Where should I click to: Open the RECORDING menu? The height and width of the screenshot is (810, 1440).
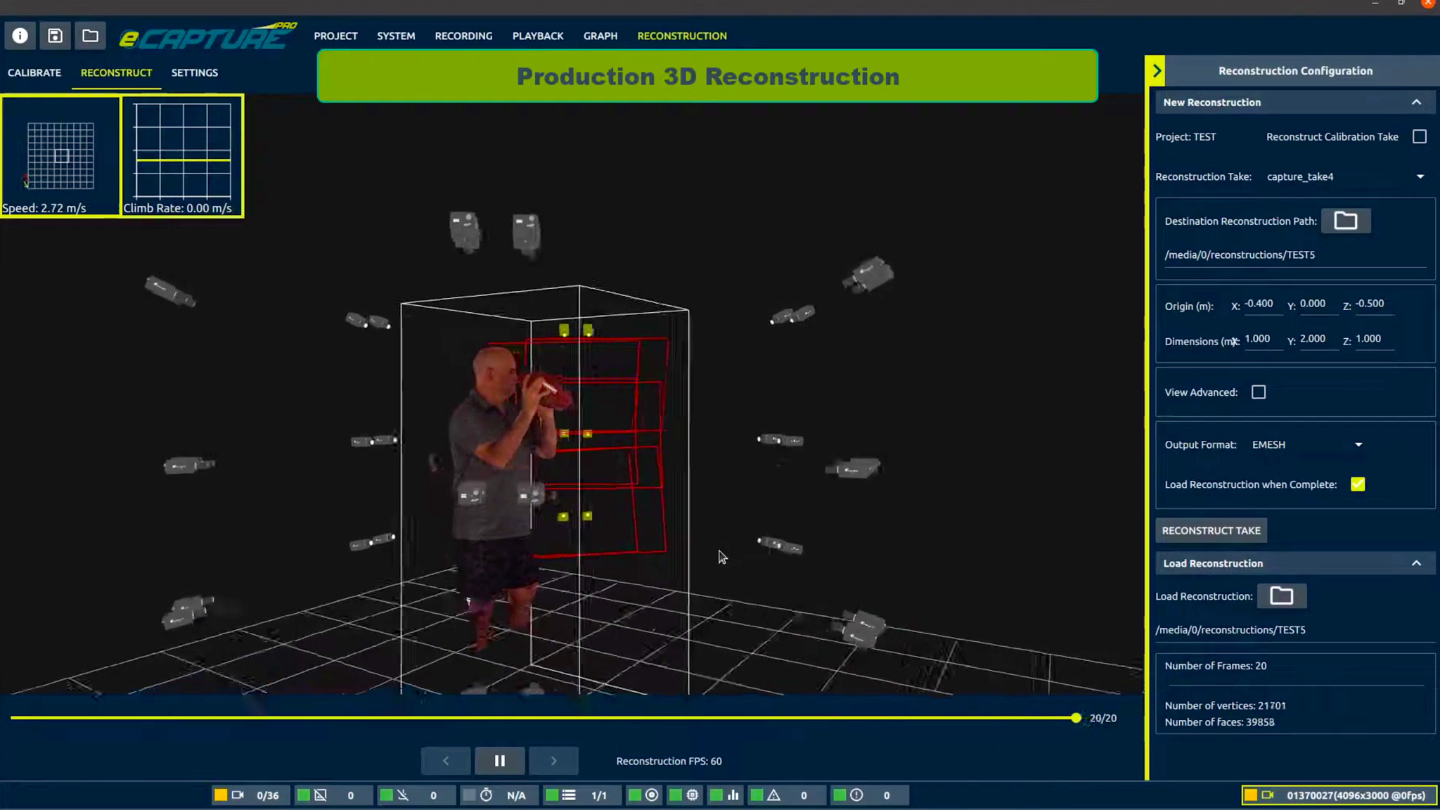(x=463, y=36)
